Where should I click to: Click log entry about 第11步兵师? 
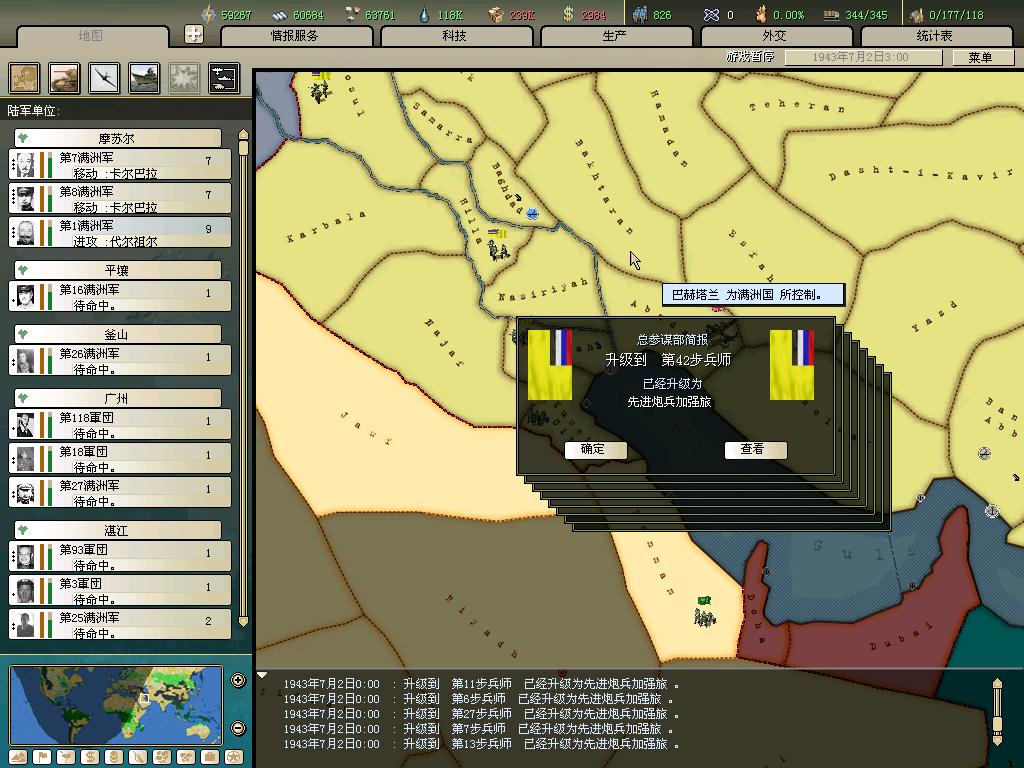click(481, 684)
